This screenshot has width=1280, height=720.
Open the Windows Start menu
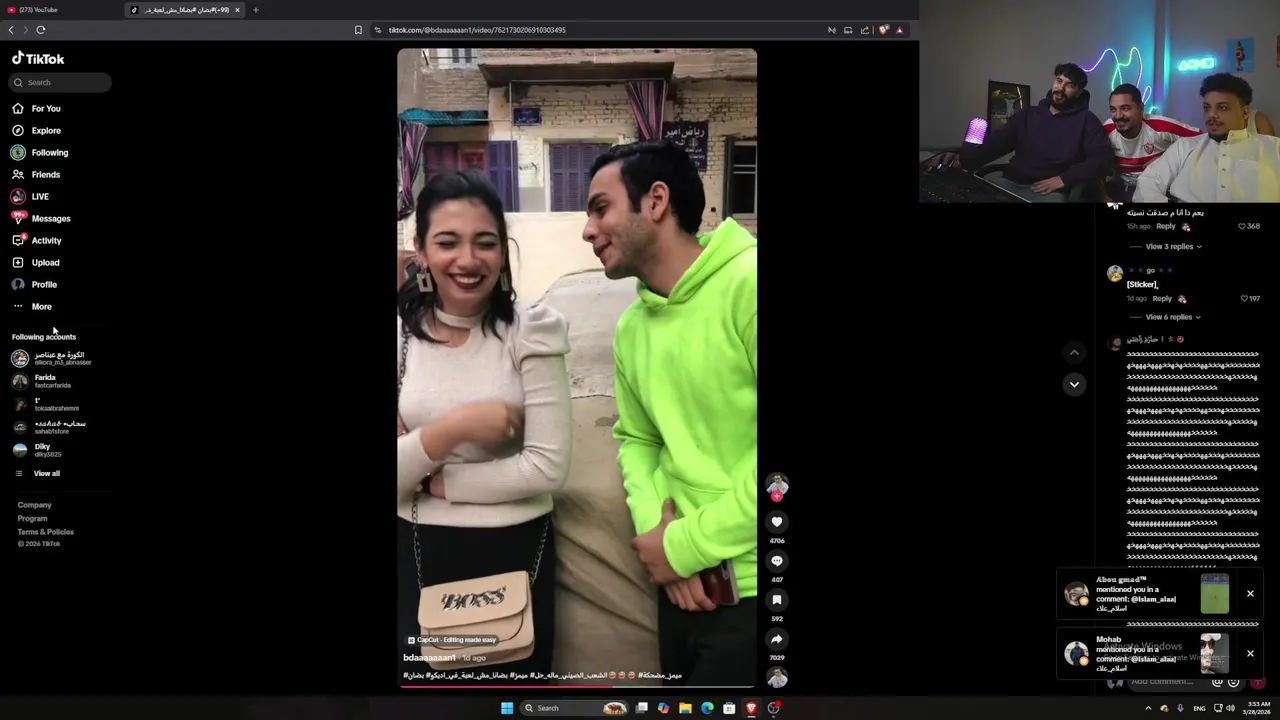click(507, 708)
